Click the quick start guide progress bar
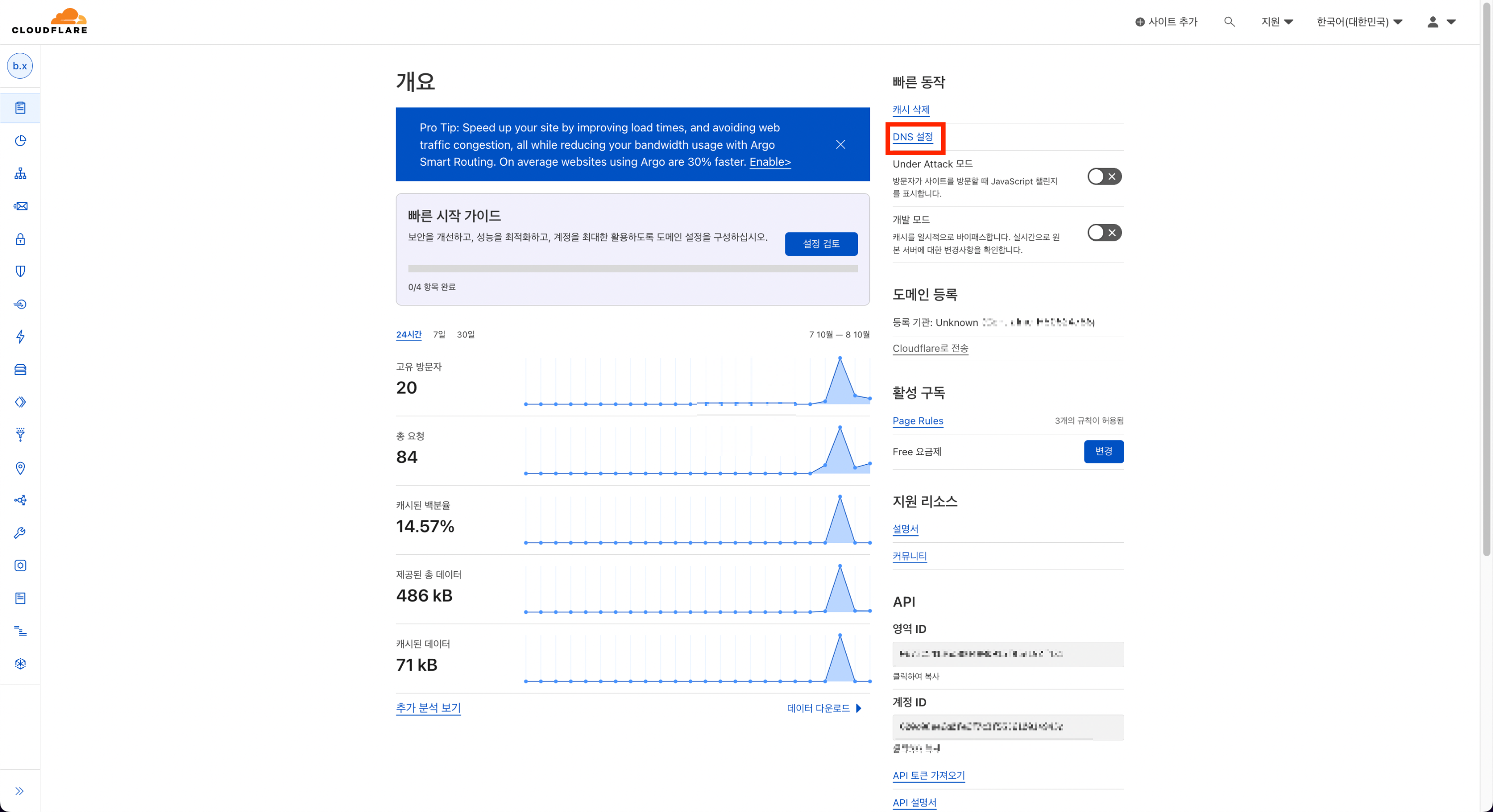Viewport: 1493px width, 812px height. tap(633, 269)
